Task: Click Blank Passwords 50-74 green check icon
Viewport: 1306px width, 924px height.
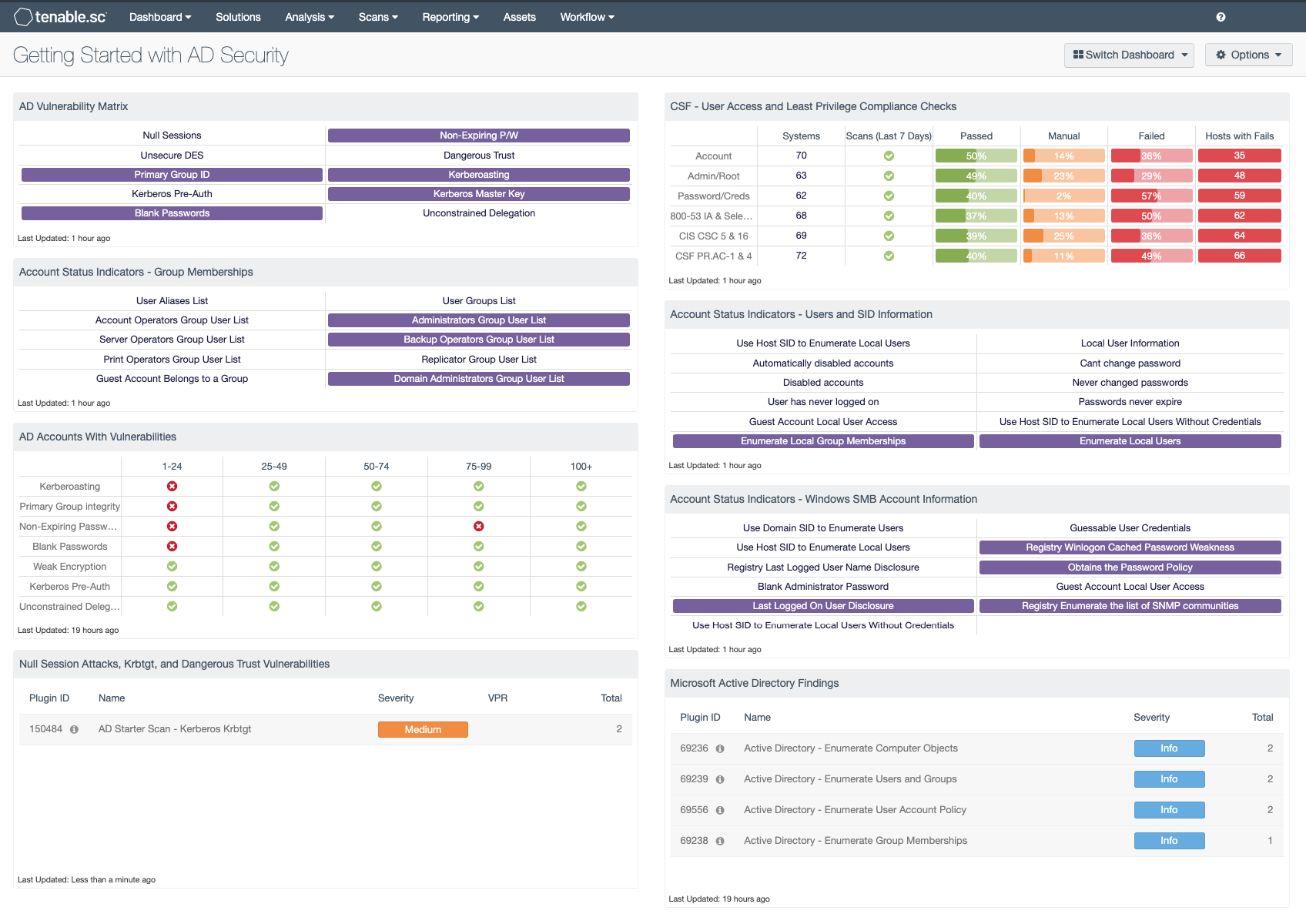Action: pos(377,547)
